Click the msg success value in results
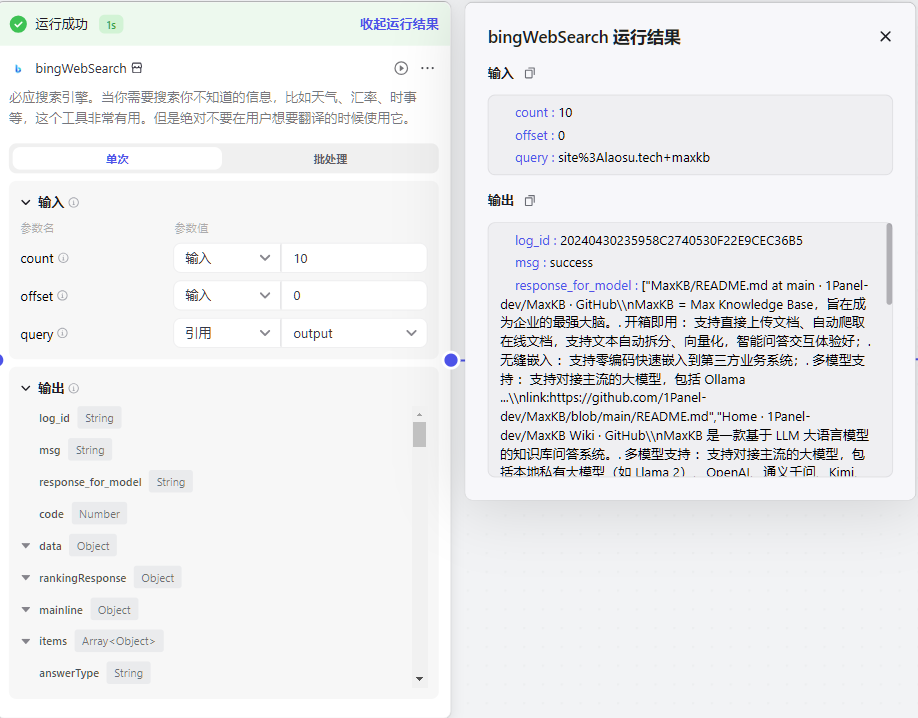Screen dimensions: 918x718 571,263
